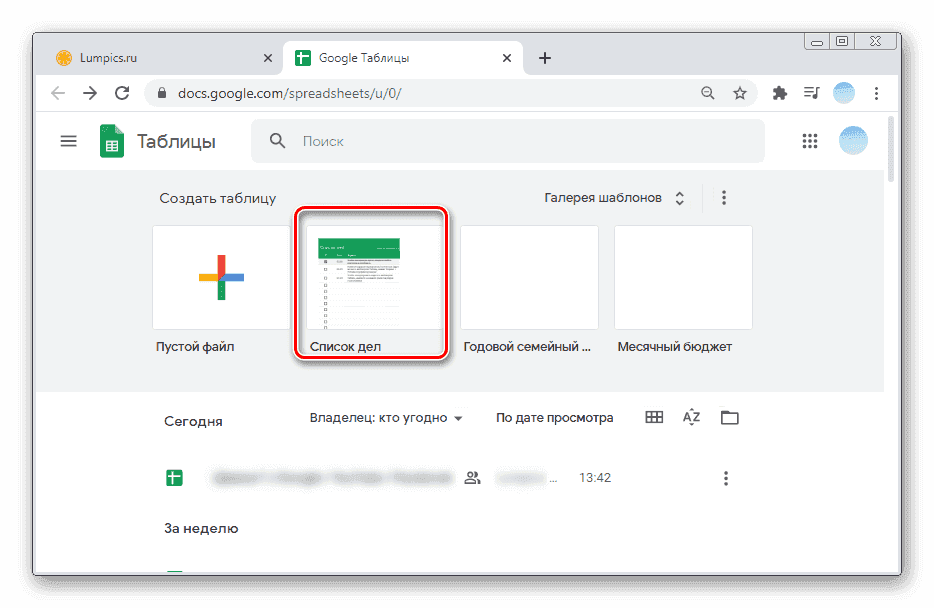Click the Поиск search field
The width and height of the screenshot is (934, 608).
450,140
